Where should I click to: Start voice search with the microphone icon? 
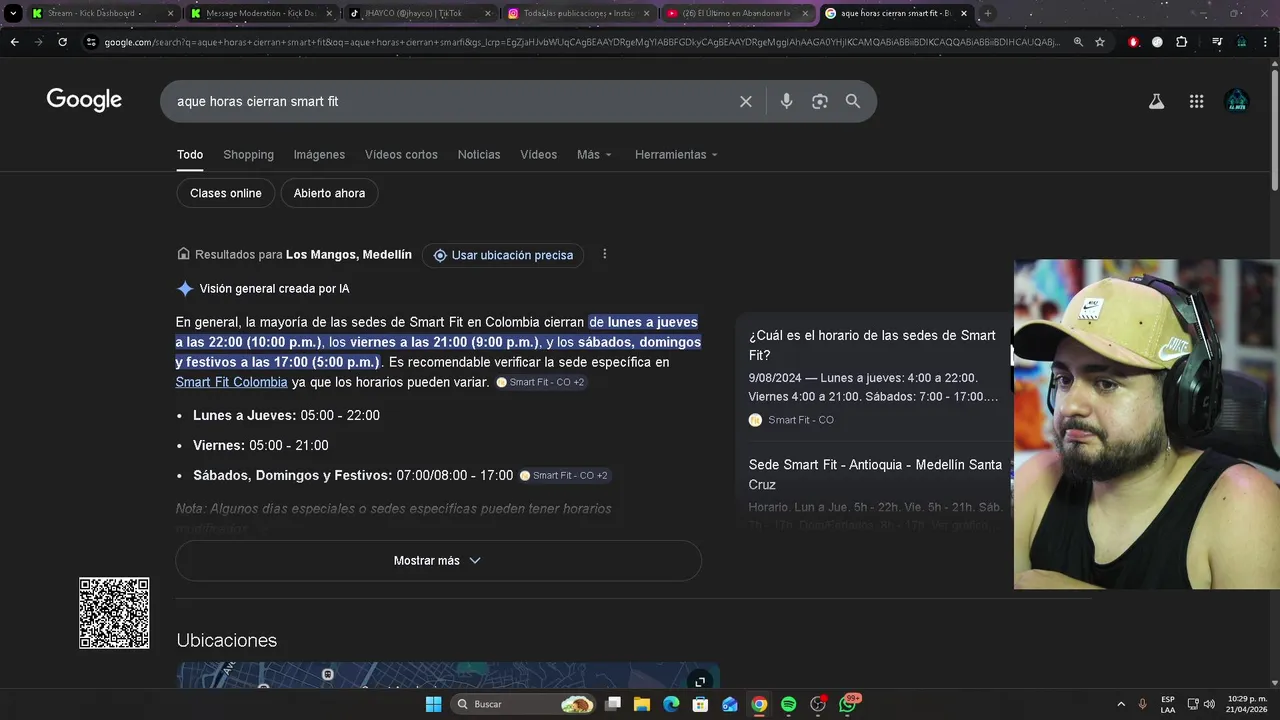click(786, 101)
